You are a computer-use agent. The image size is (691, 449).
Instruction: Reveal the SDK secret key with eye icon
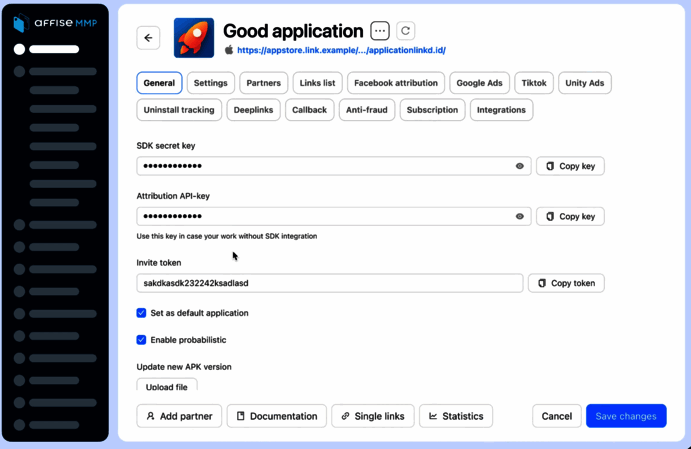pyautogui.click(x=520, y=166)
